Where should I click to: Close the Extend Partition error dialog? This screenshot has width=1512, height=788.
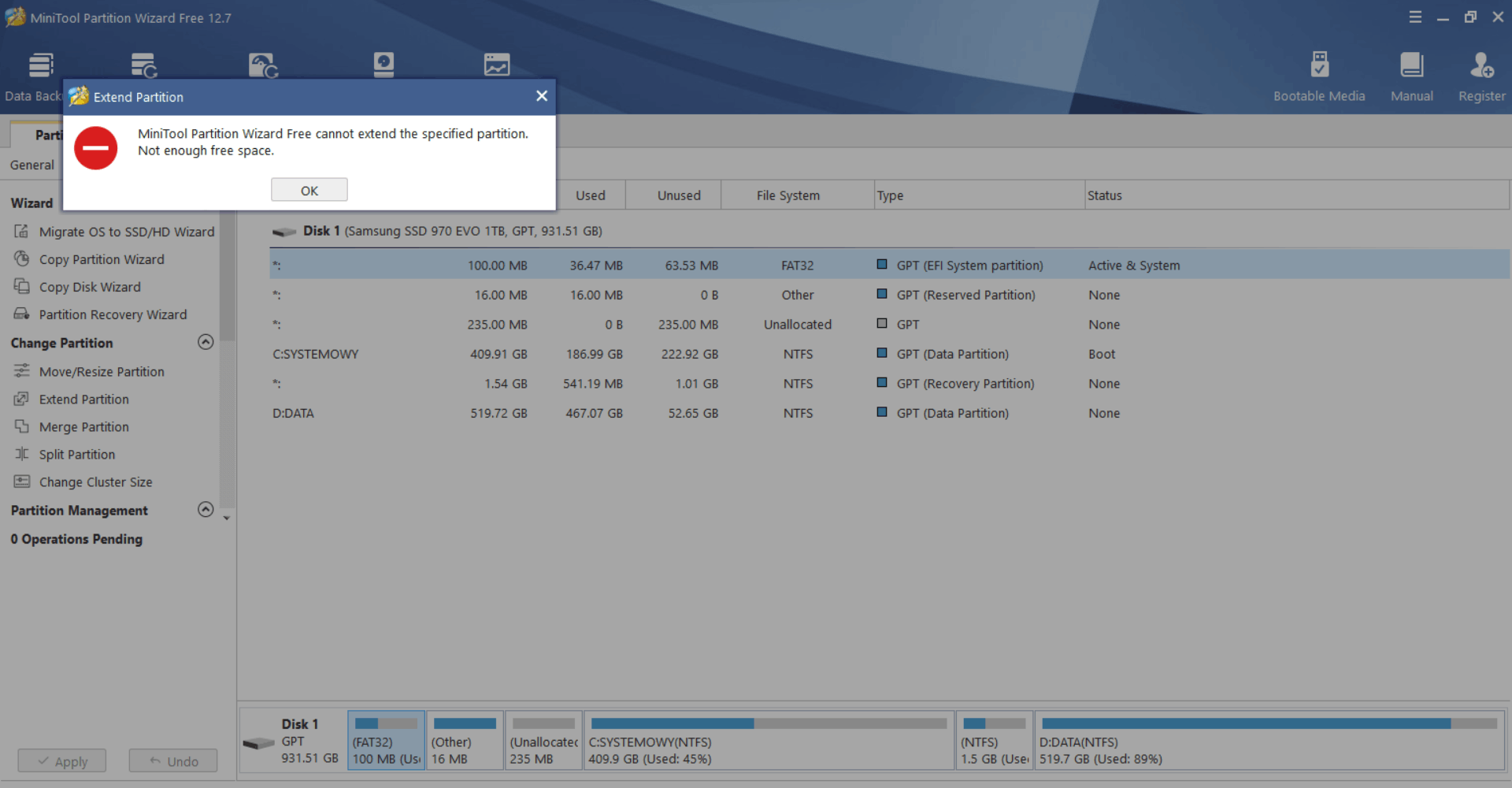(x=542, y=96)
